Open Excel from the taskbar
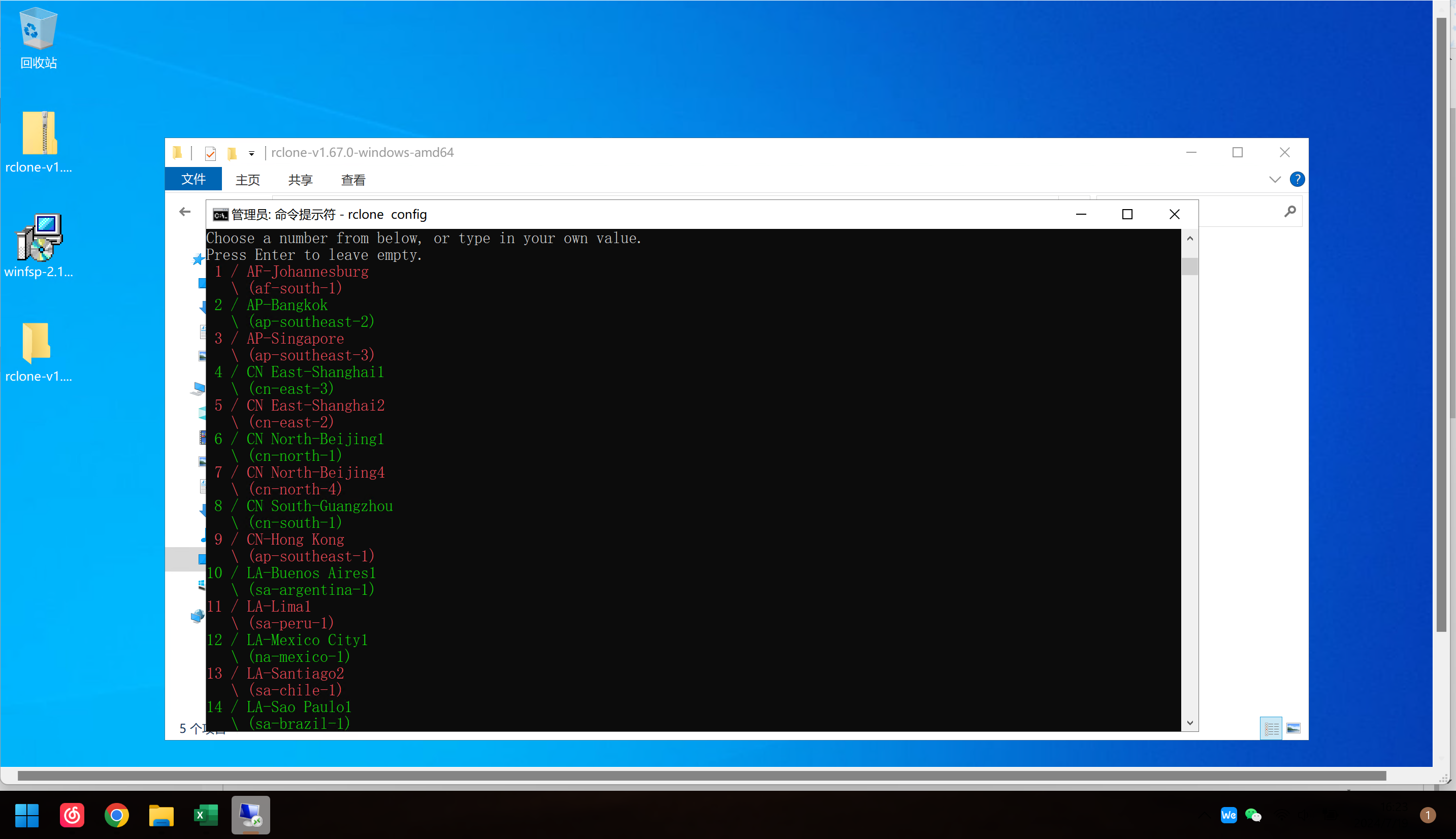The height and width of the screenshot is (839, 1456). (206, 815)
